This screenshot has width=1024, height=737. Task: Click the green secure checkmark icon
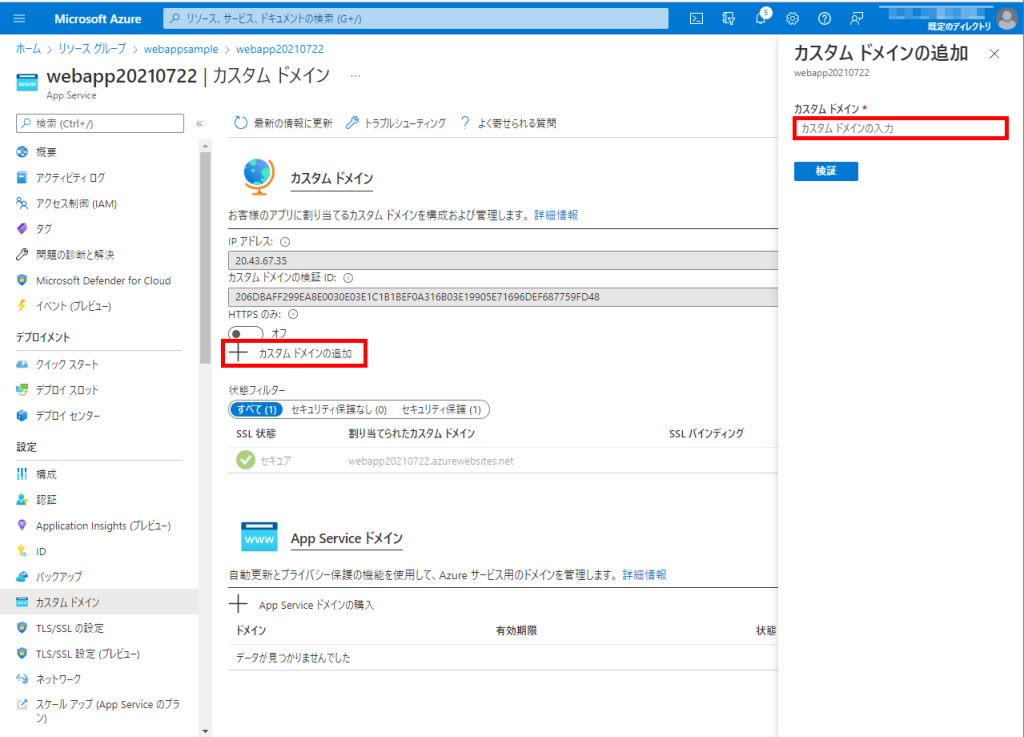point(246,460)
